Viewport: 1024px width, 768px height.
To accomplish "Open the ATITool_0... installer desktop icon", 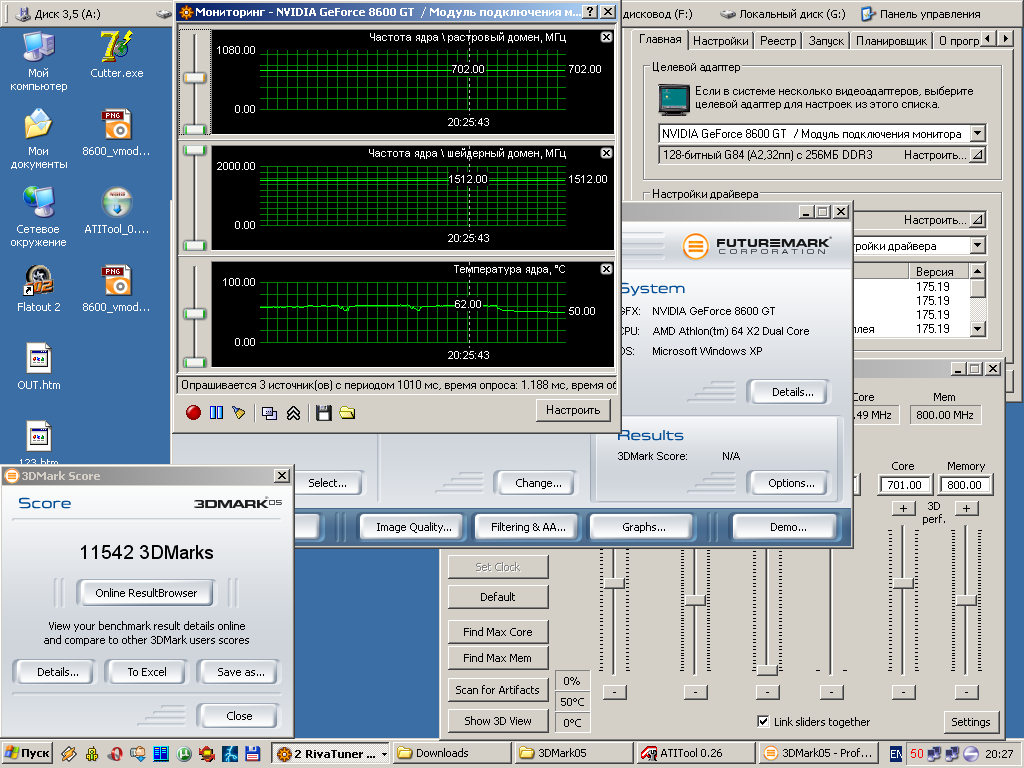I will [x=117, y=211].
